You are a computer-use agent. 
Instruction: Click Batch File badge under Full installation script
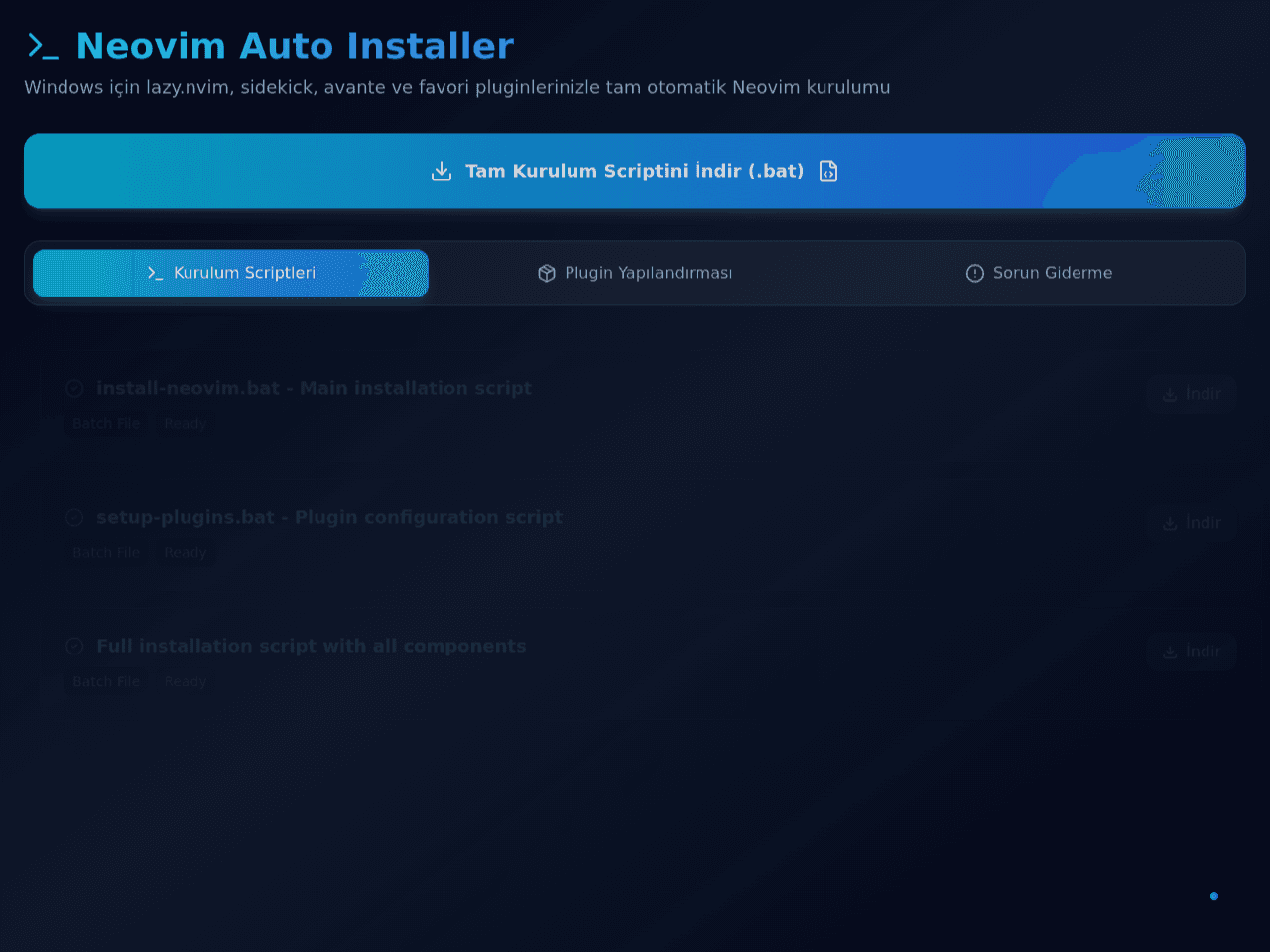(106, 681)
